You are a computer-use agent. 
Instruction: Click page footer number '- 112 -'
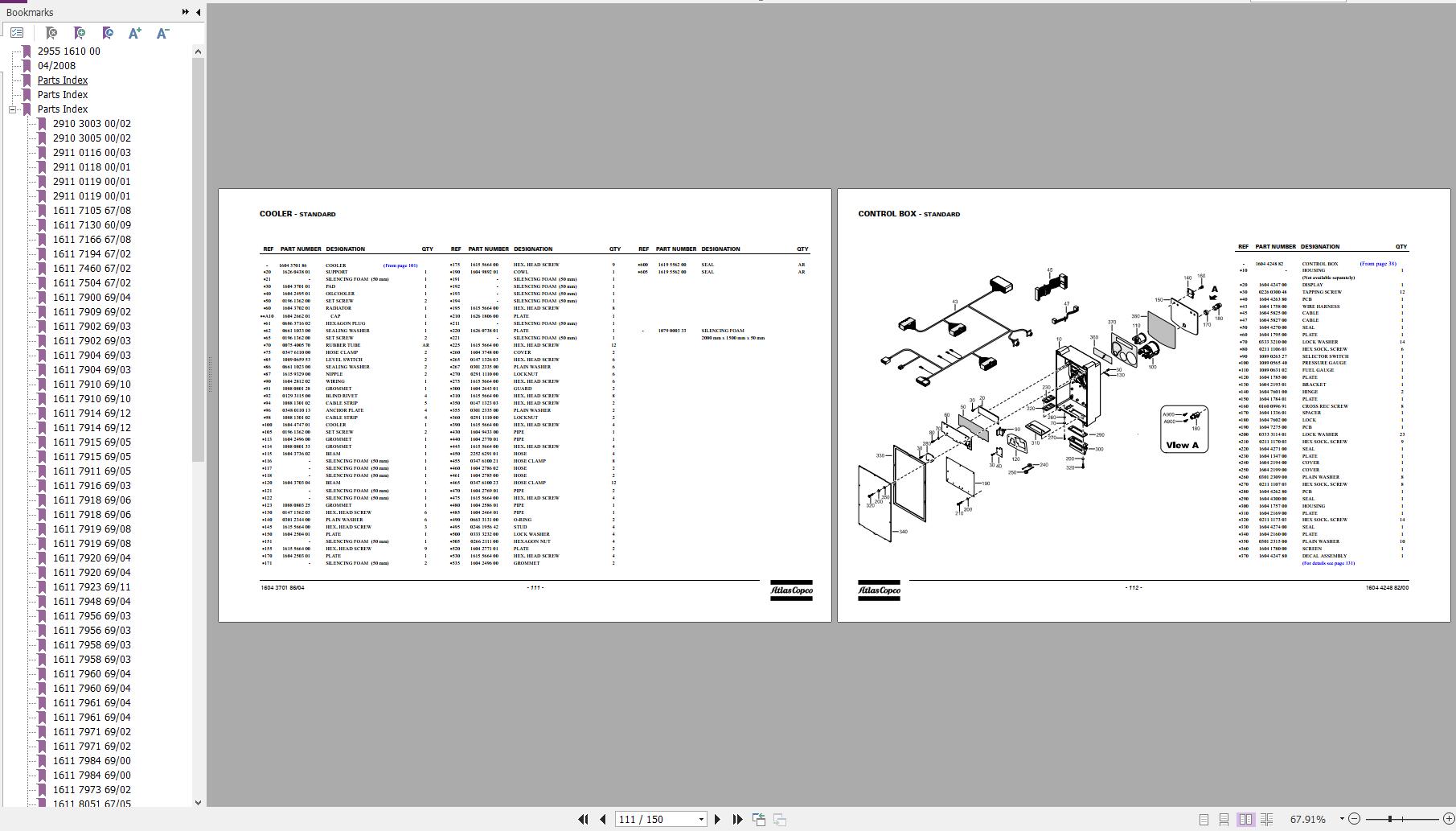1134,587
